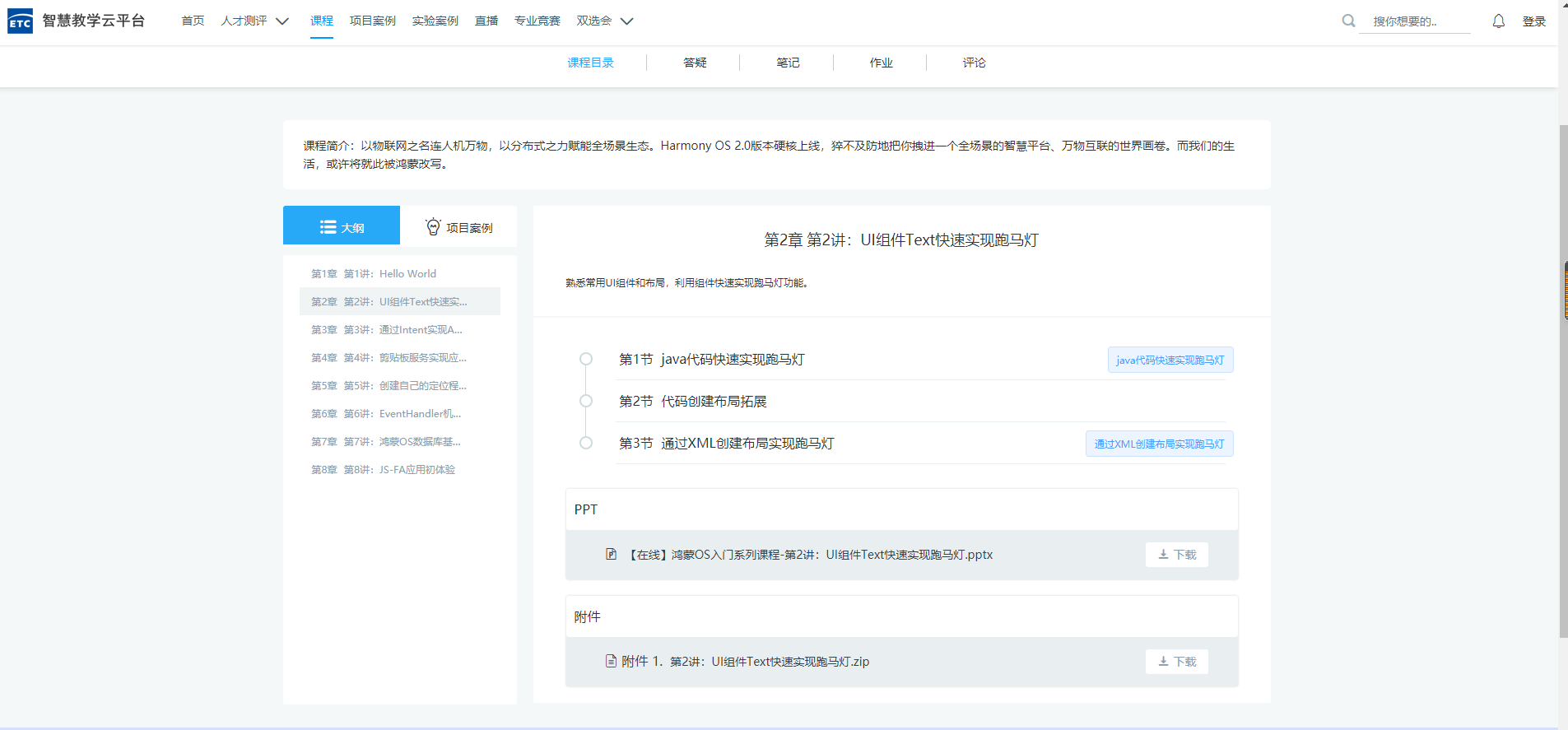The image size is (1568, 730).
Task: Click the search magnifier icon
Action: (1348, 21)
